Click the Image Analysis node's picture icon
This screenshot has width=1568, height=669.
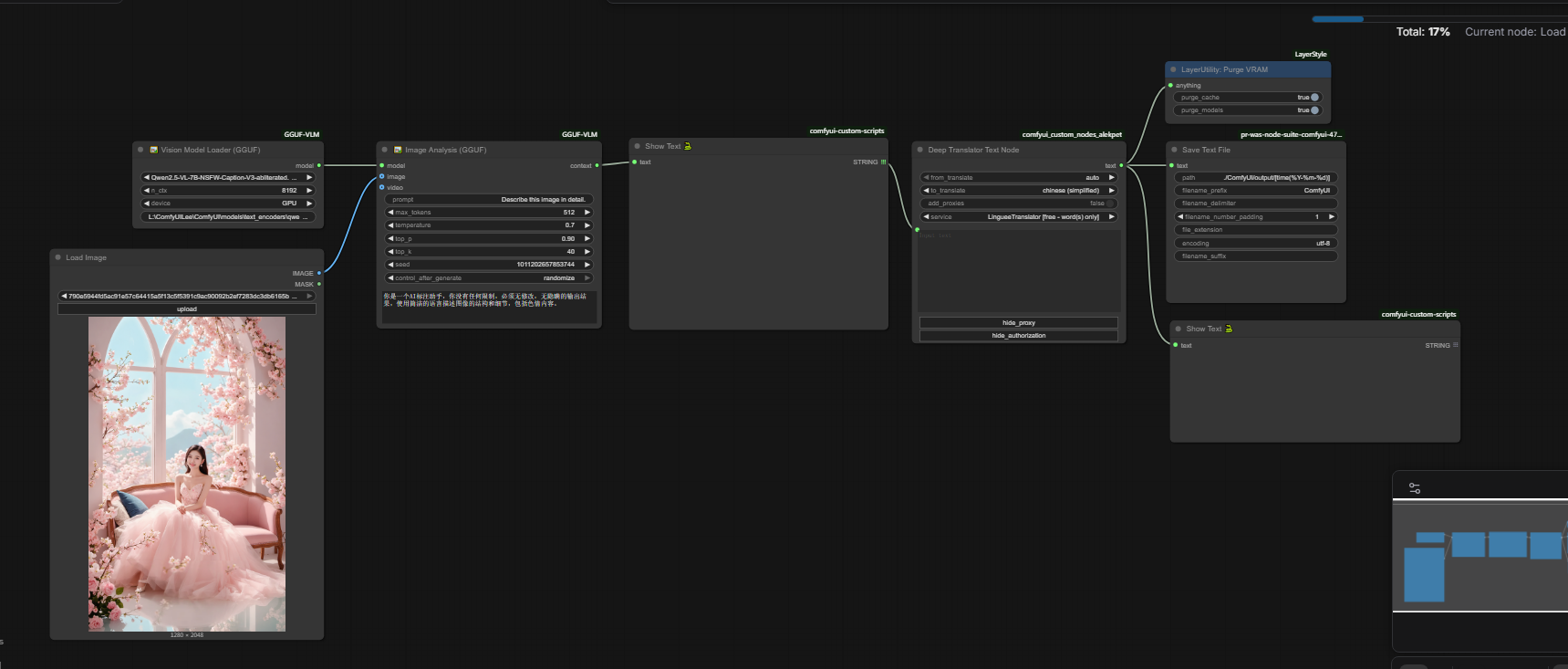[x=398, y=150]
